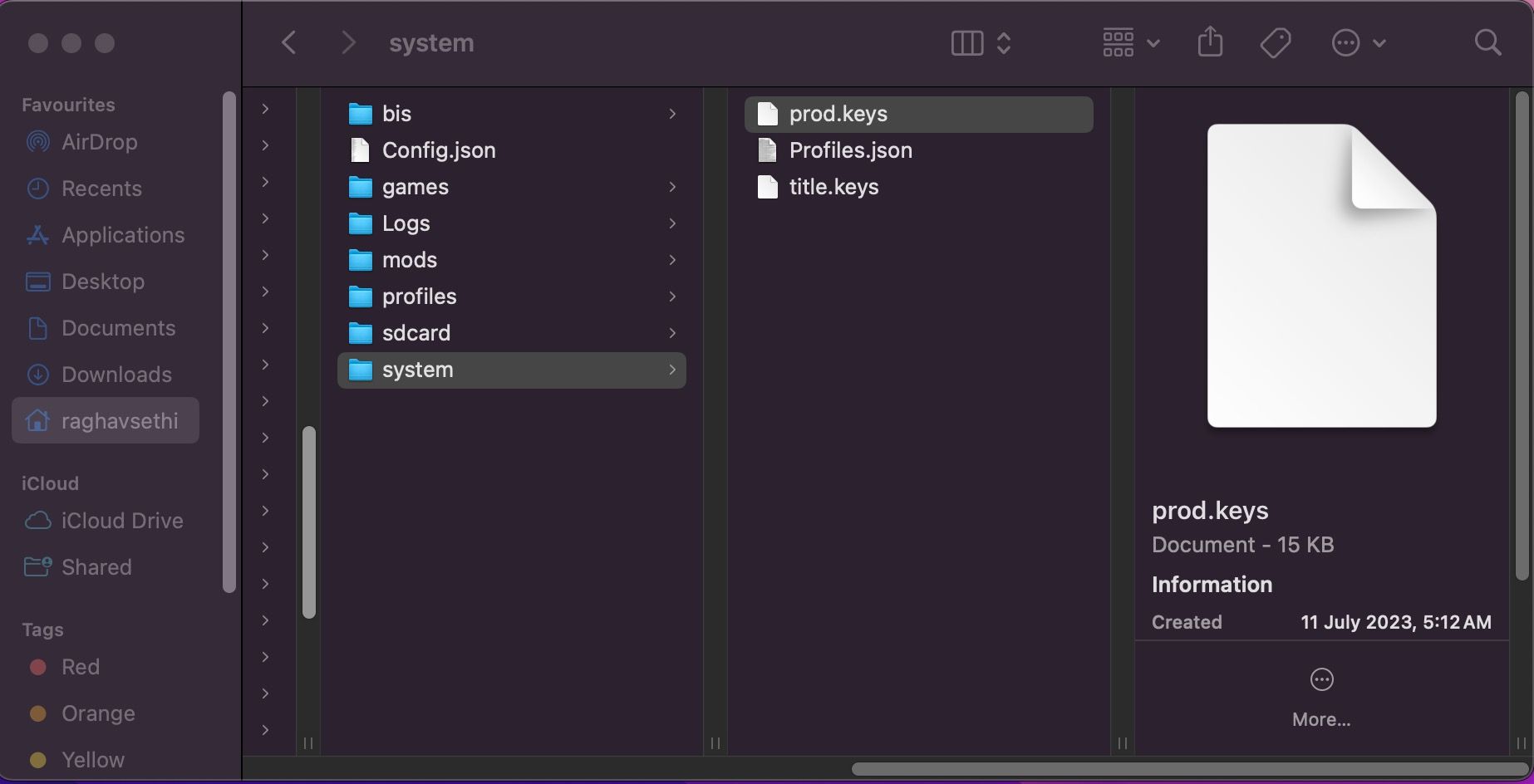
Task: Open the Recents sidebar shortcut
Action: pyautogui.click(x=101, y=189)
